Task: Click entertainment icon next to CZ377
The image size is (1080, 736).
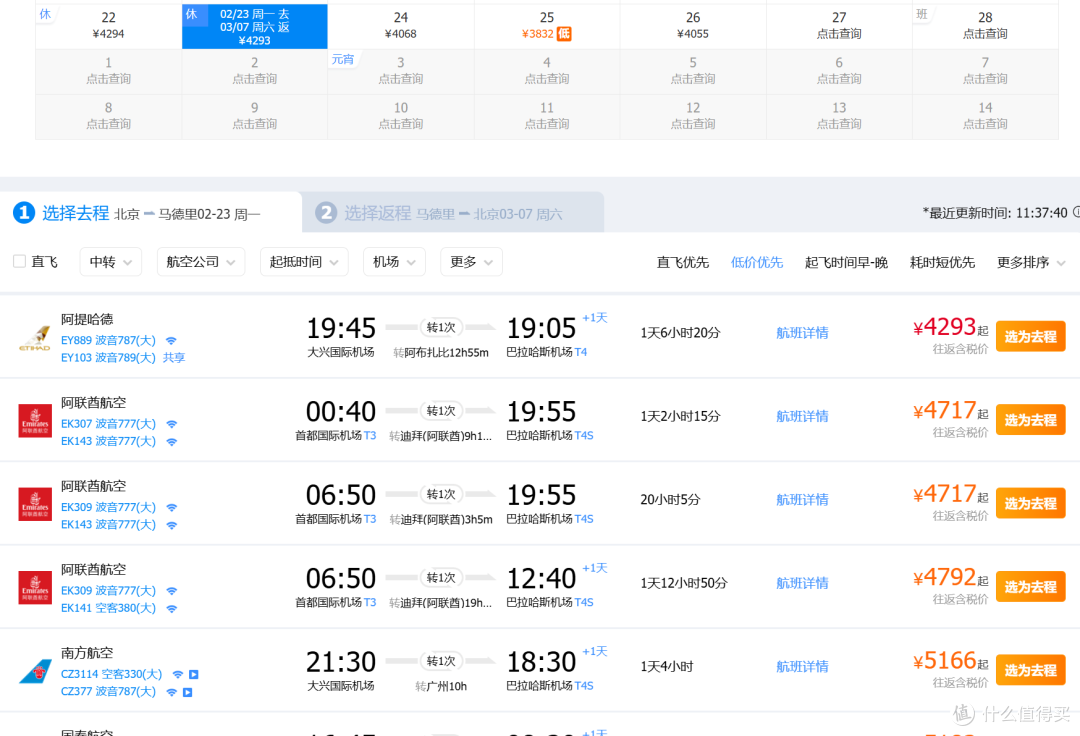Action: 187,691
